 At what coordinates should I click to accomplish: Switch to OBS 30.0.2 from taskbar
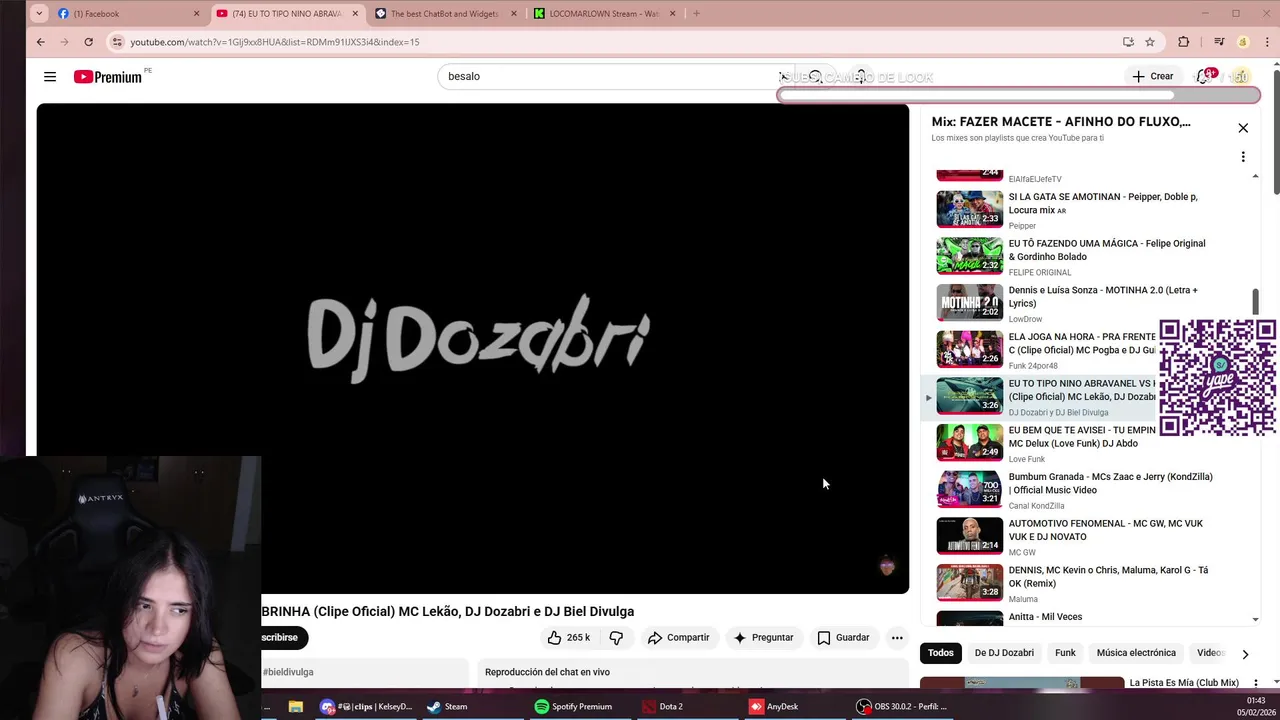tap(902, 706)
